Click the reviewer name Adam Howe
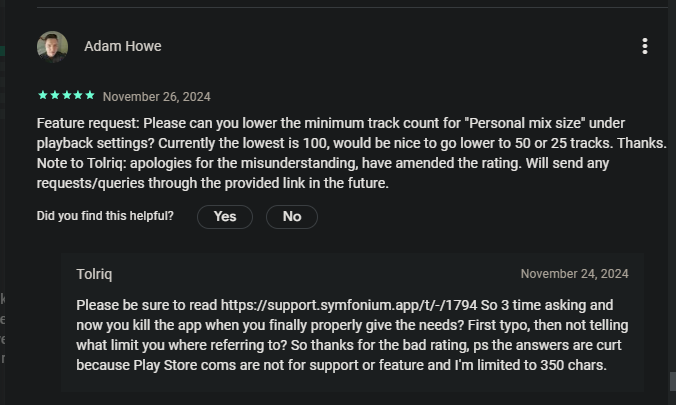Screen dimensions: 676x405 coord(122,46)
